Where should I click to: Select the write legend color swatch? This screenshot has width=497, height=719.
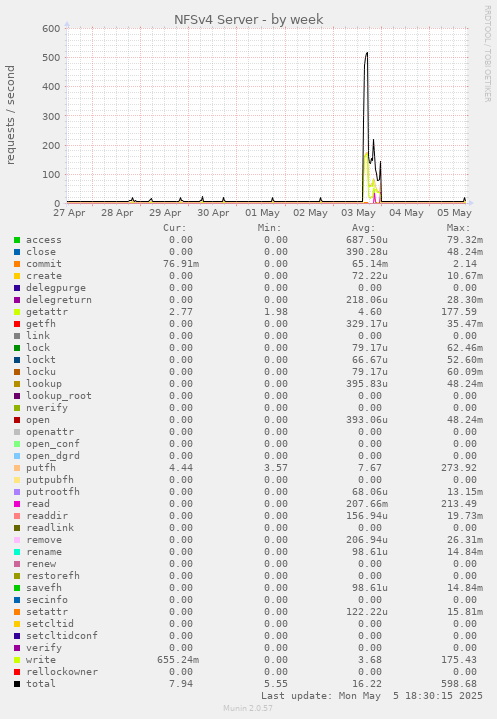coord(17,660)
